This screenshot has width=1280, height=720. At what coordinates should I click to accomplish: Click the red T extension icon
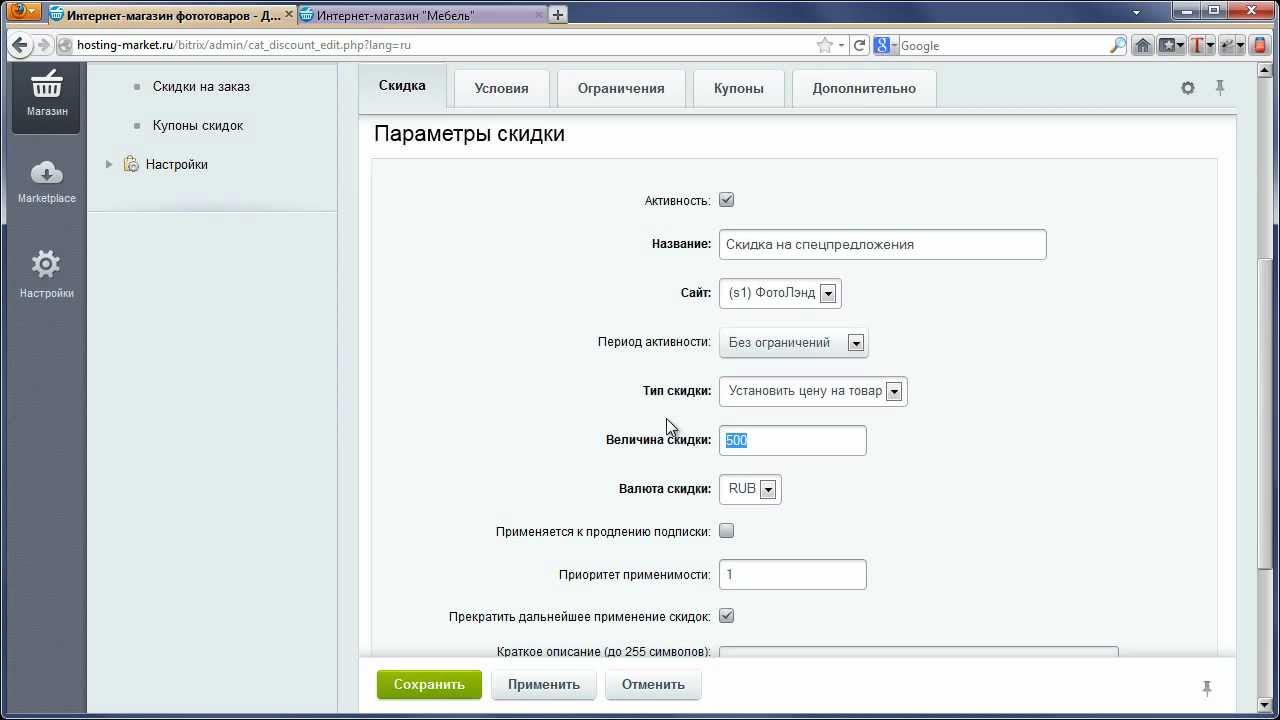[x=1197, y=45]
